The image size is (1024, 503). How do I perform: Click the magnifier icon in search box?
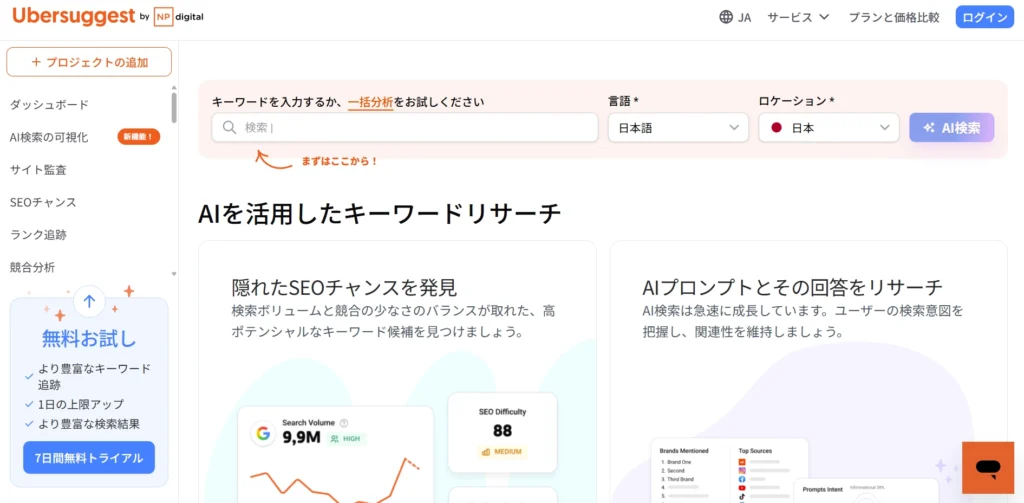229,127
